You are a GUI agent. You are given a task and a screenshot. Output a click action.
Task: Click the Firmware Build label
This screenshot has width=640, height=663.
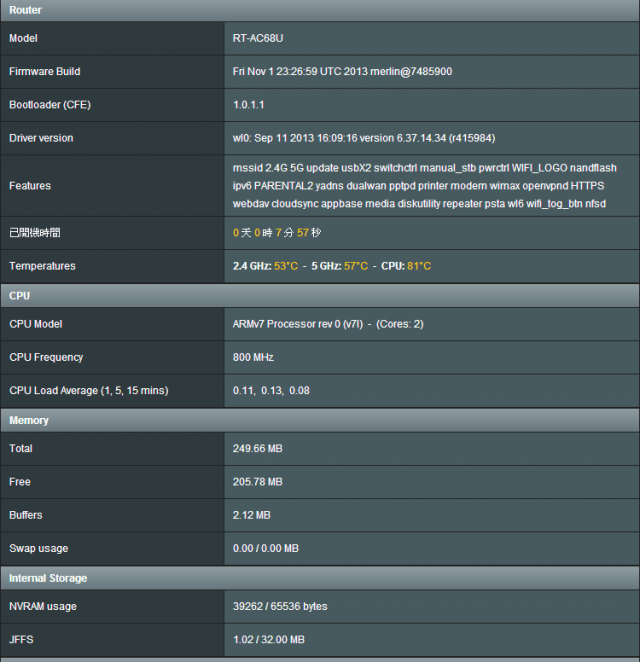coord(45,71)
